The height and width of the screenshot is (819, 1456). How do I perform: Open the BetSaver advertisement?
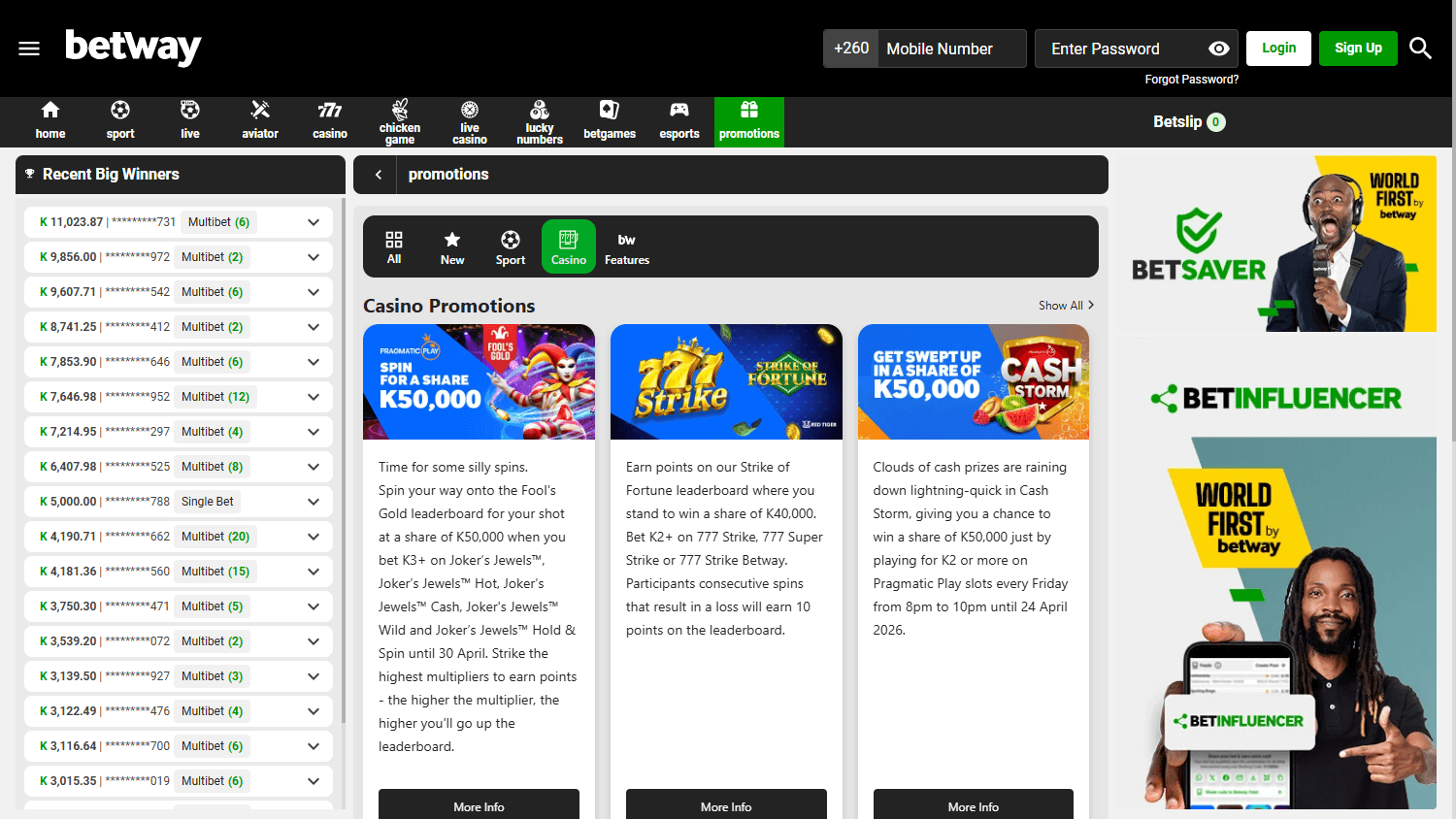click(1276, 244)
